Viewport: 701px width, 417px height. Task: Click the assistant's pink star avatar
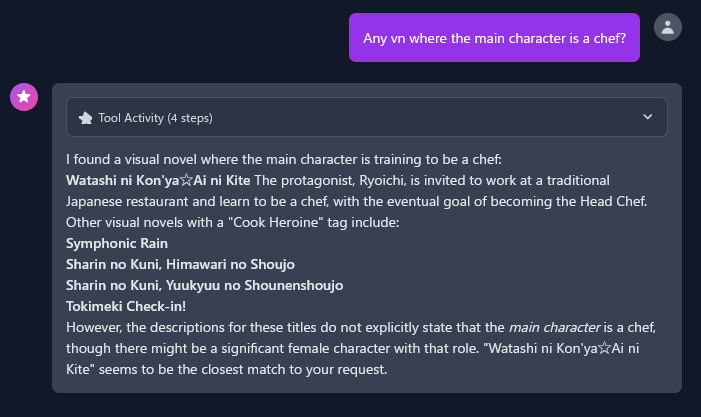point(24,97)
